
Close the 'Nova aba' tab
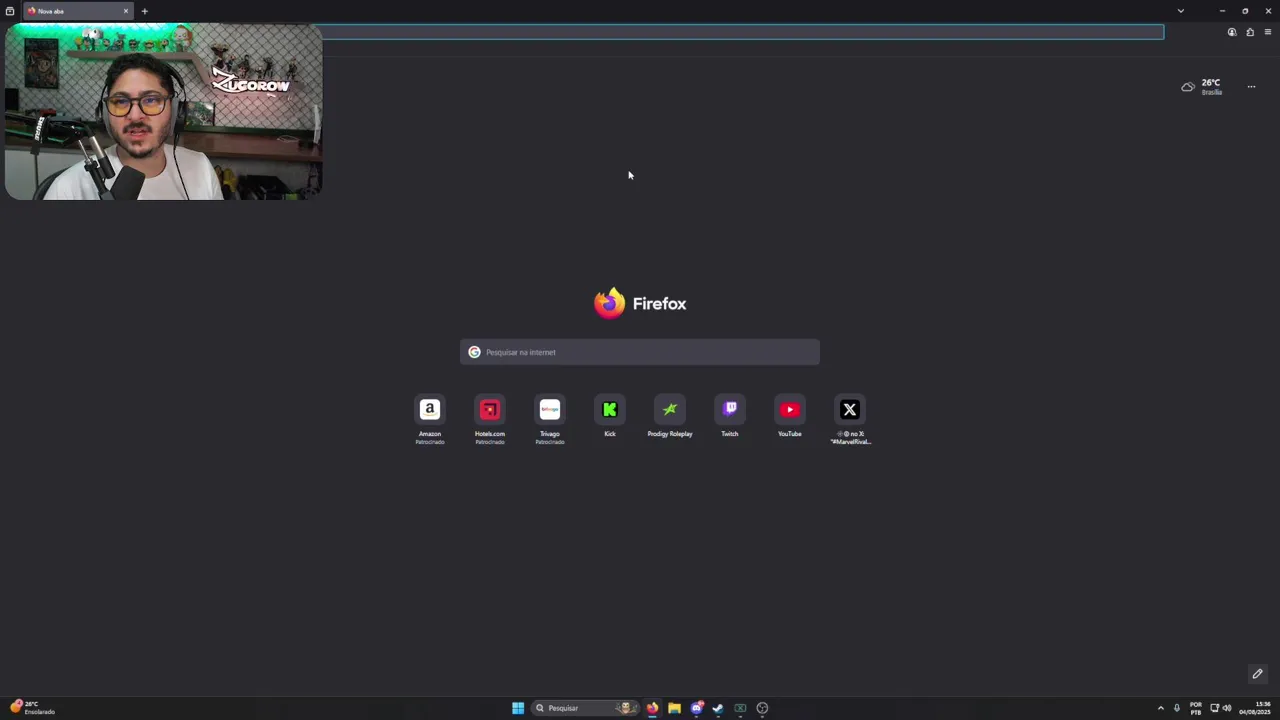point(126,11)
